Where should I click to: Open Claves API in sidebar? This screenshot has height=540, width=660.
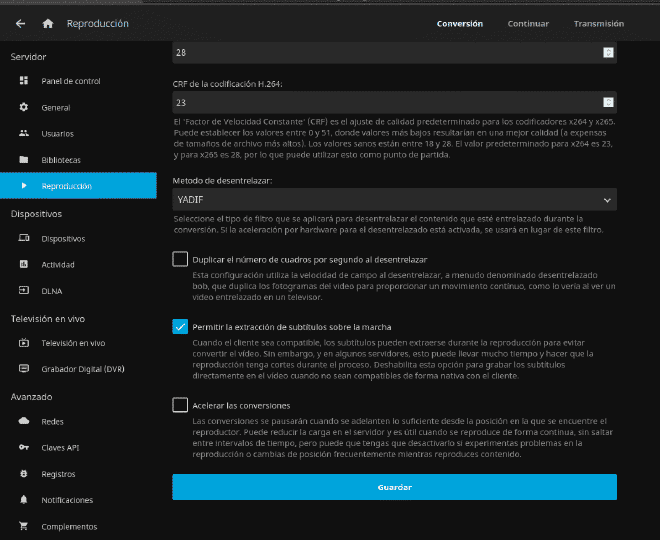(x=78, y=447)
